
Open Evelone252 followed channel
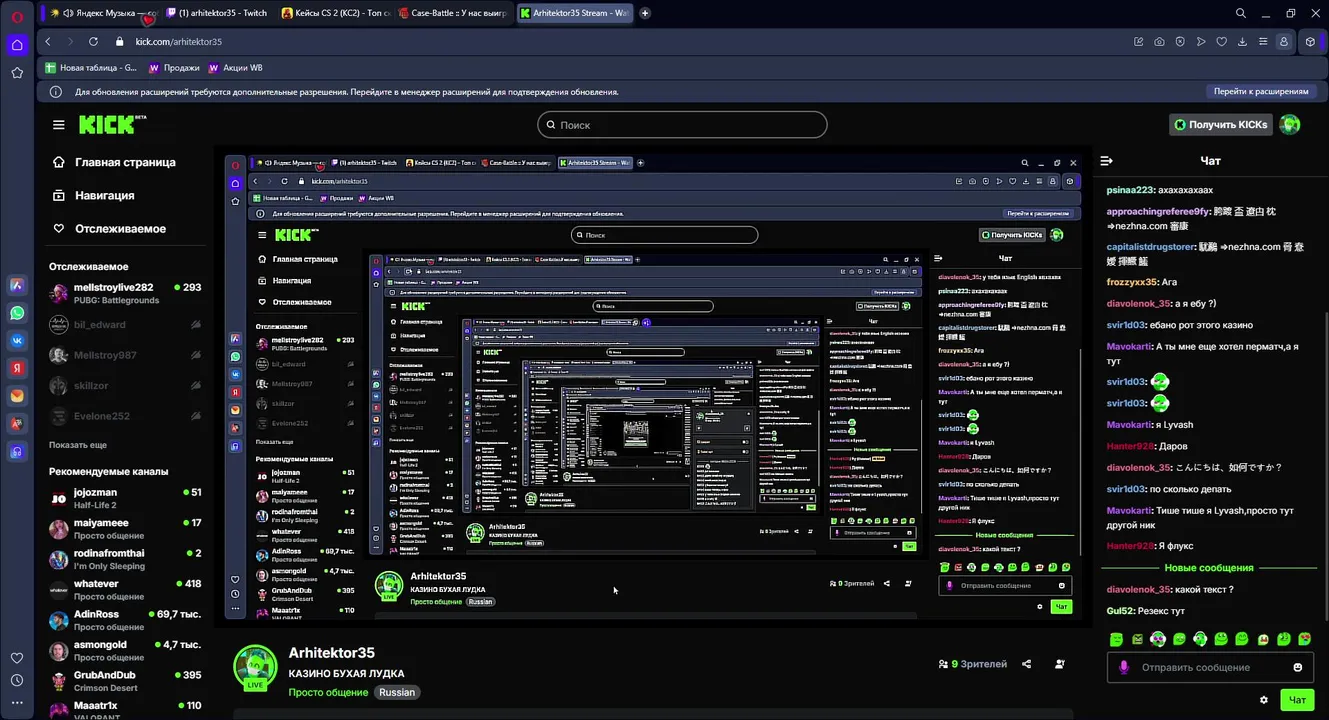click(125, 416)
